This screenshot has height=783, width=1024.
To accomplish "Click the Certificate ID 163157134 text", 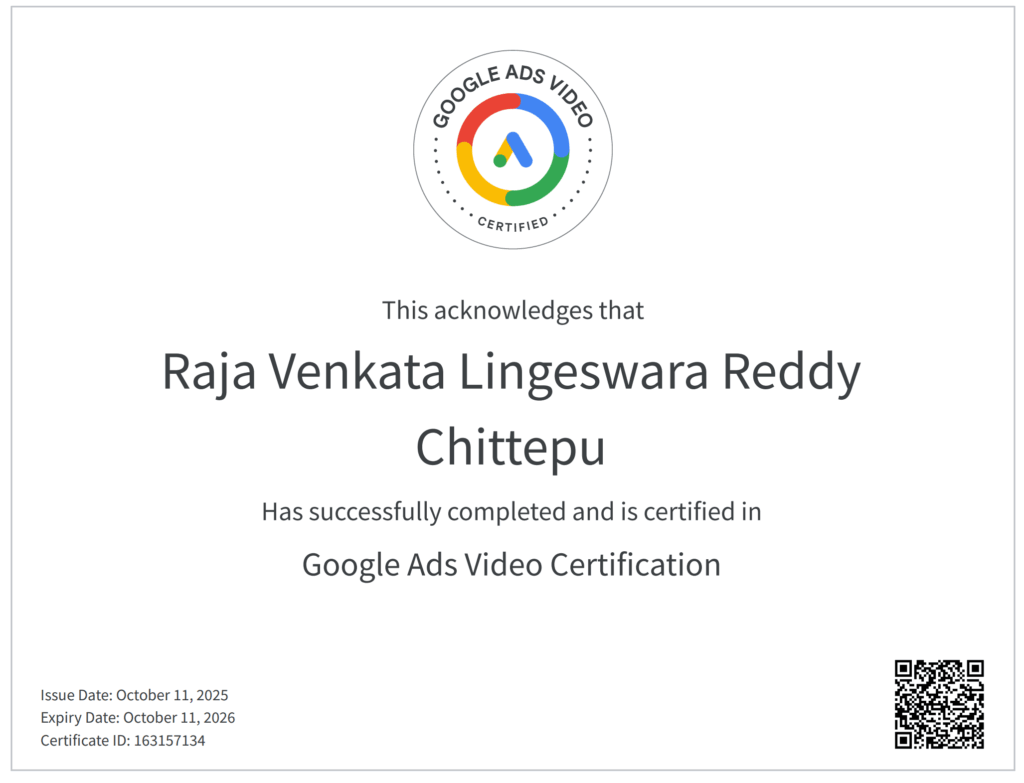I will click(x=123, y=741).
